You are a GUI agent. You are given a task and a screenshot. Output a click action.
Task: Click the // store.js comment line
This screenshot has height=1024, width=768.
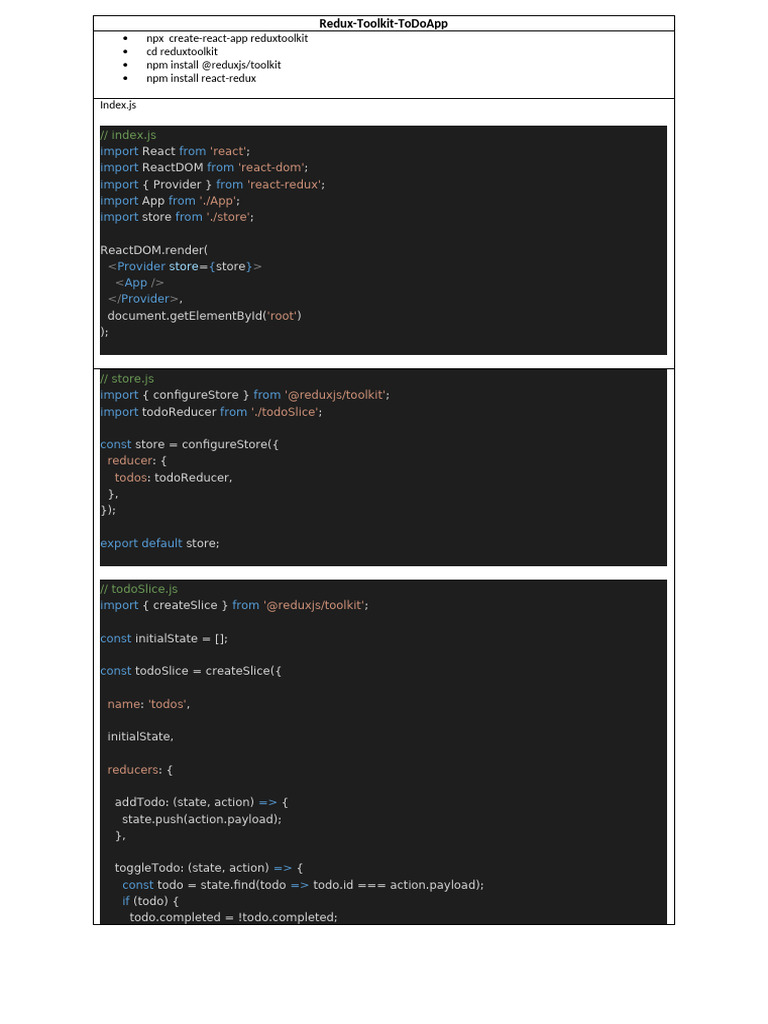pyautogui.click(x=128, y=379)
